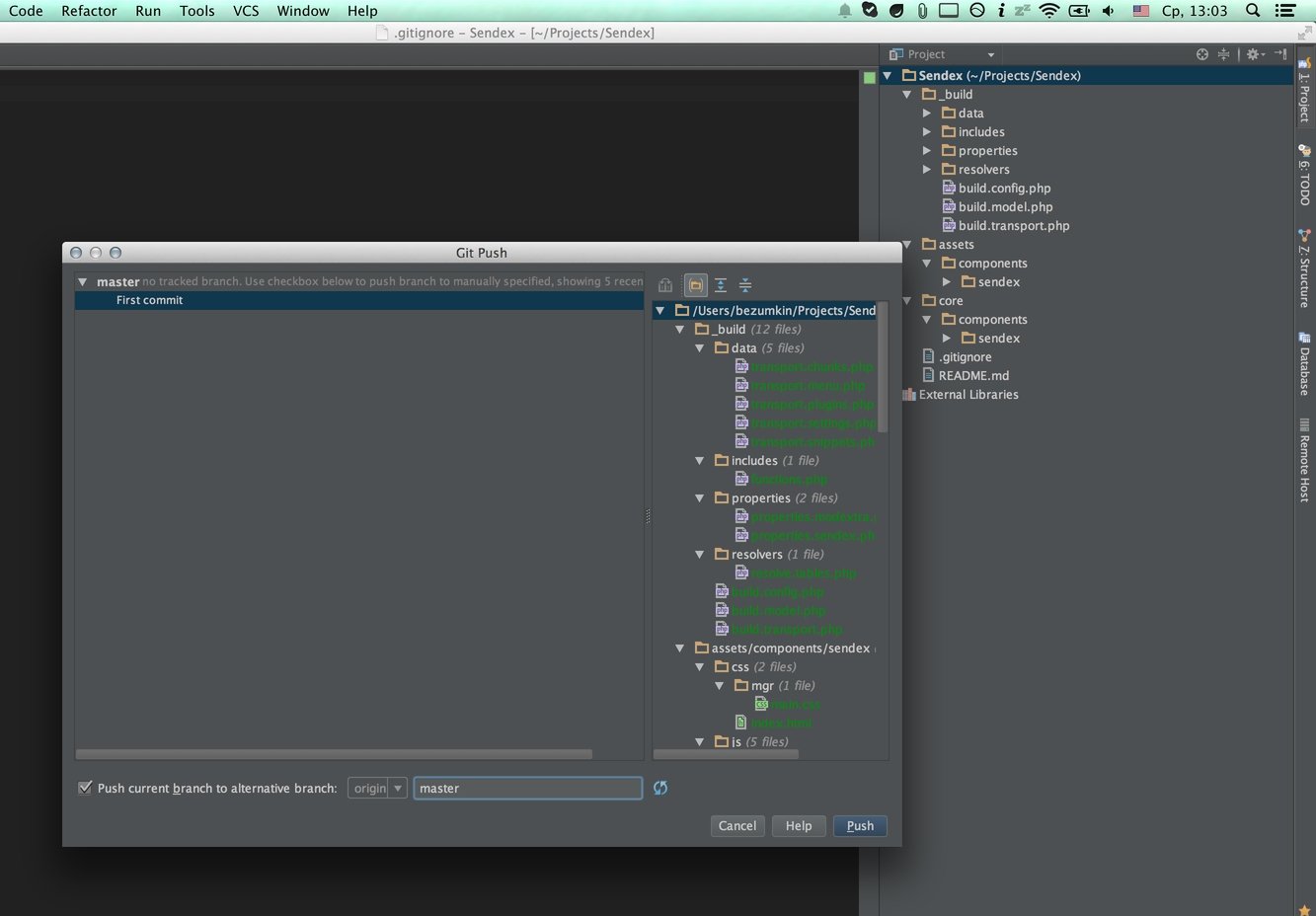Open the Refactor menu
The height and width of the screenshot is (916, 1316).
89,11
